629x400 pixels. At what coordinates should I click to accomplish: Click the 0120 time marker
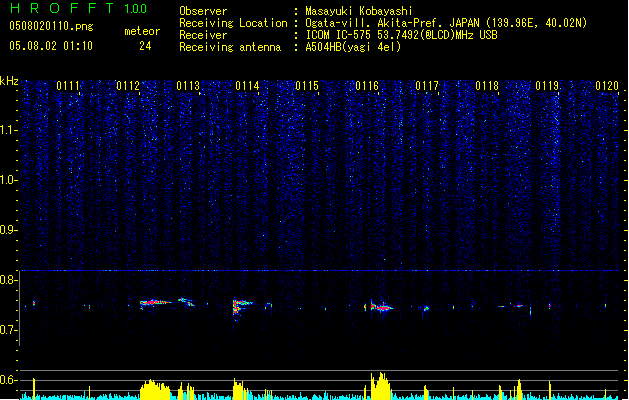pyautogui.click(x=607, y=86)
